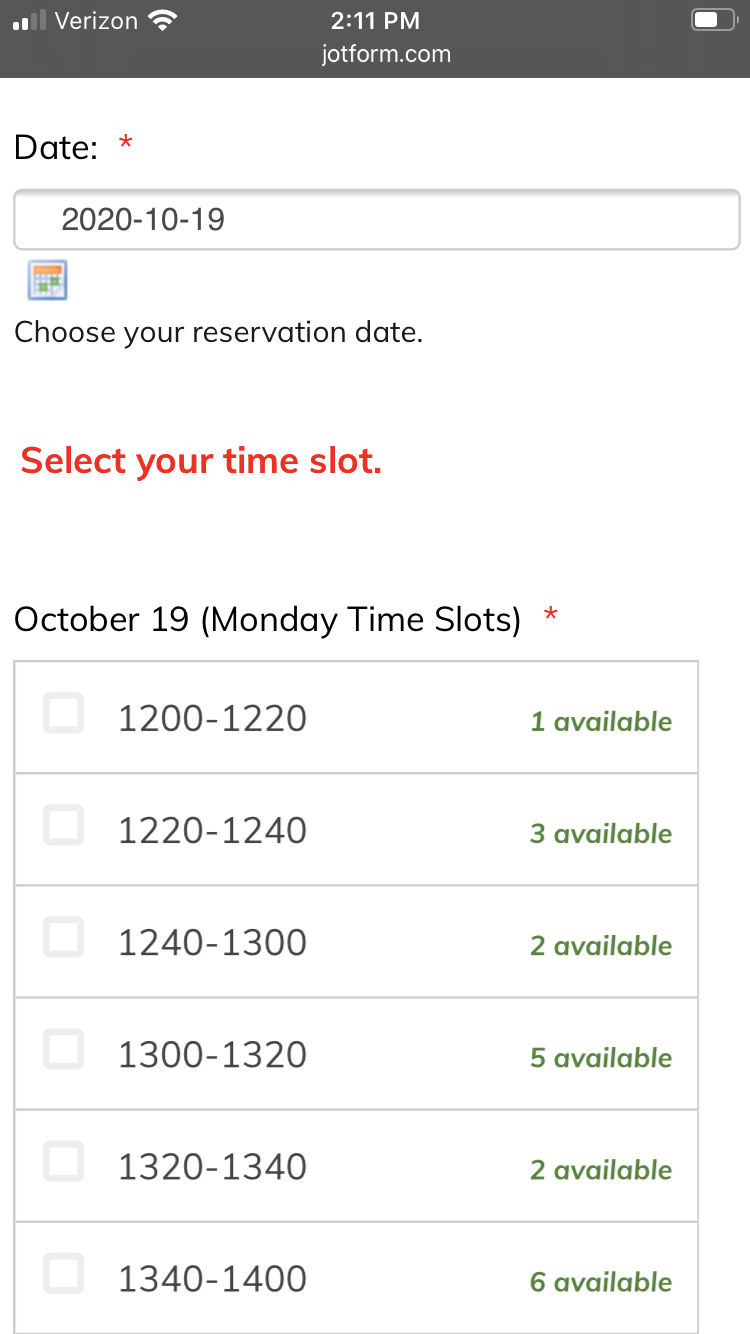Tap the jotform.com address bar
Image resolution: width=750 pixels, height=1334 pixels.
tap(386, 54)
